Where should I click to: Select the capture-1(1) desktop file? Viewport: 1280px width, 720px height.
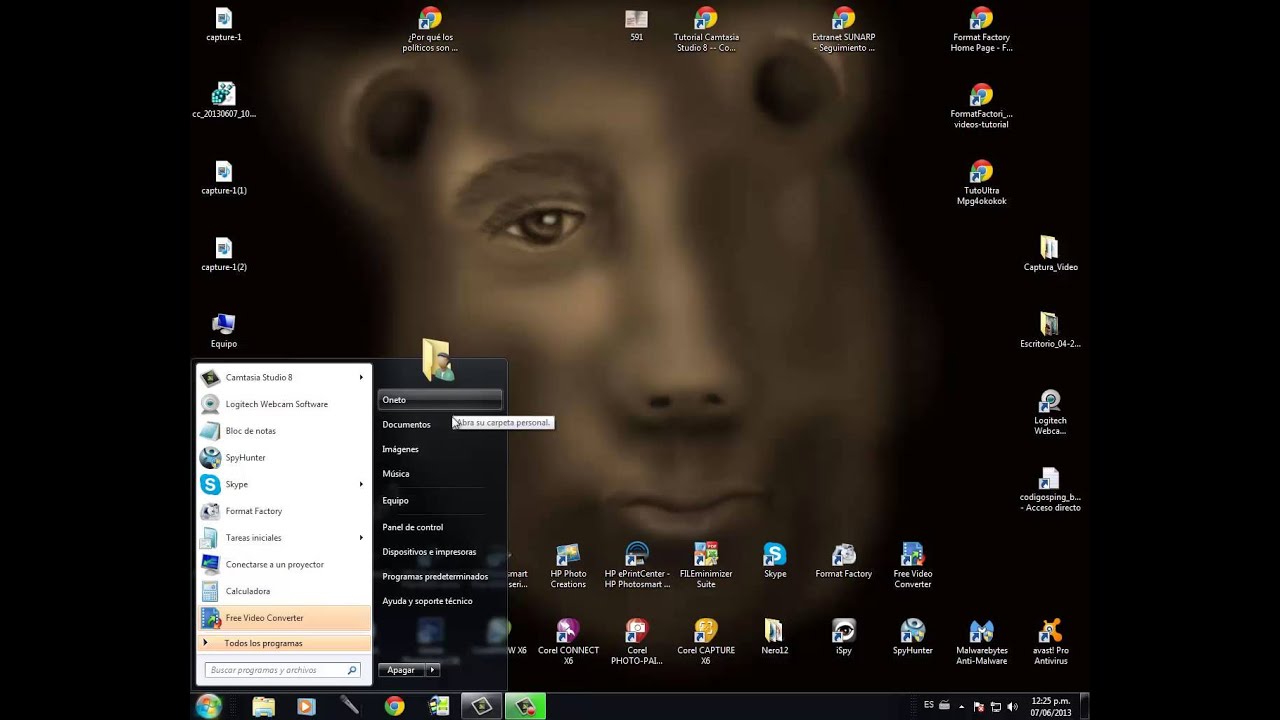224,178
